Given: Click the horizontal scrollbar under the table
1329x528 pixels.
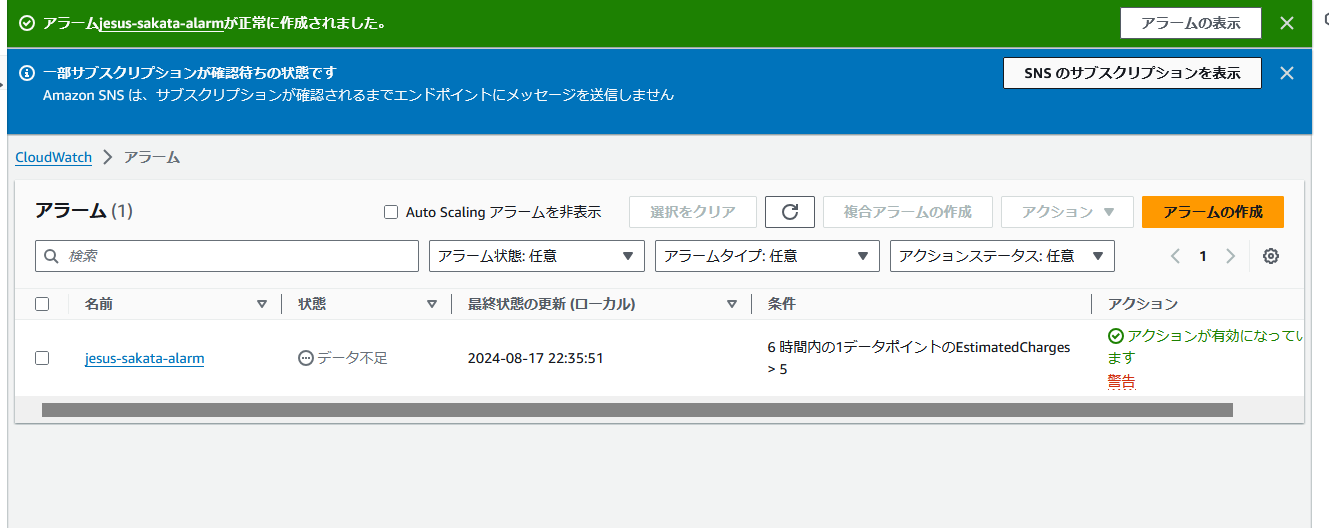Looking at the screenshot, I should coord(637,410).
